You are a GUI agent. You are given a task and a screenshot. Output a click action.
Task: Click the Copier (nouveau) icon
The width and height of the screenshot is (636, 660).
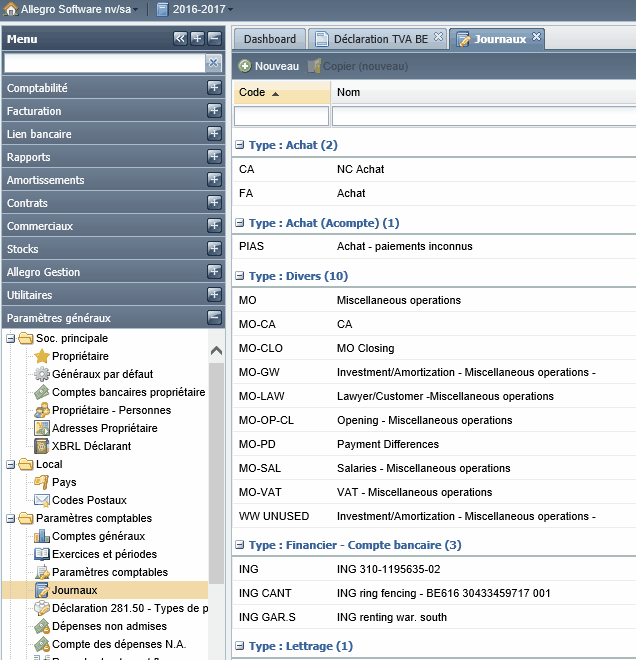pyautogui.click(x=314, y=66)
